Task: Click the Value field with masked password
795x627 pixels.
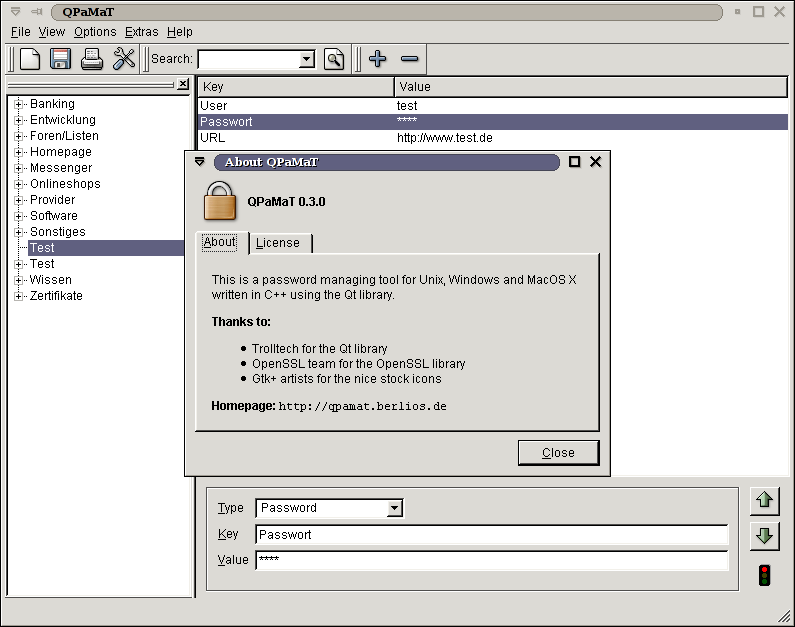Action: click(492, 561)
